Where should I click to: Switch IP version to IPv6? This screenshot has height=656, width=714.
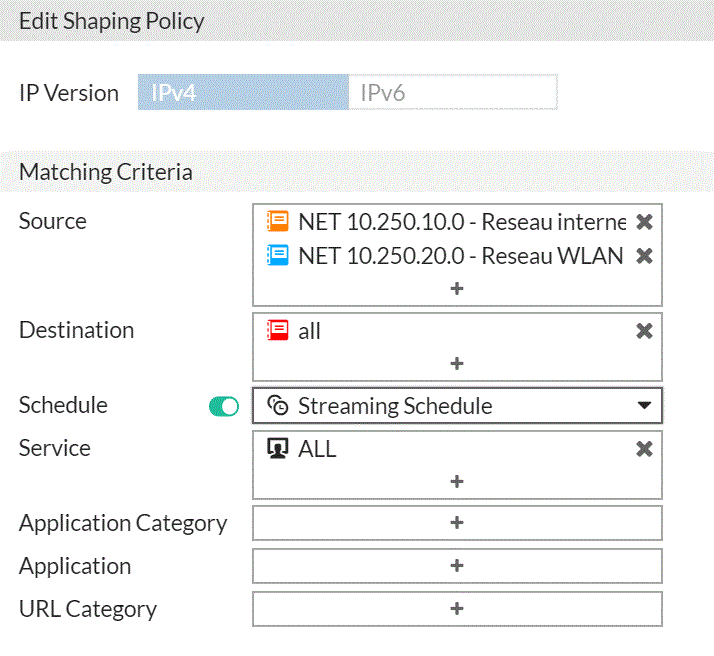pyautogui.click(x=452, y=93)
